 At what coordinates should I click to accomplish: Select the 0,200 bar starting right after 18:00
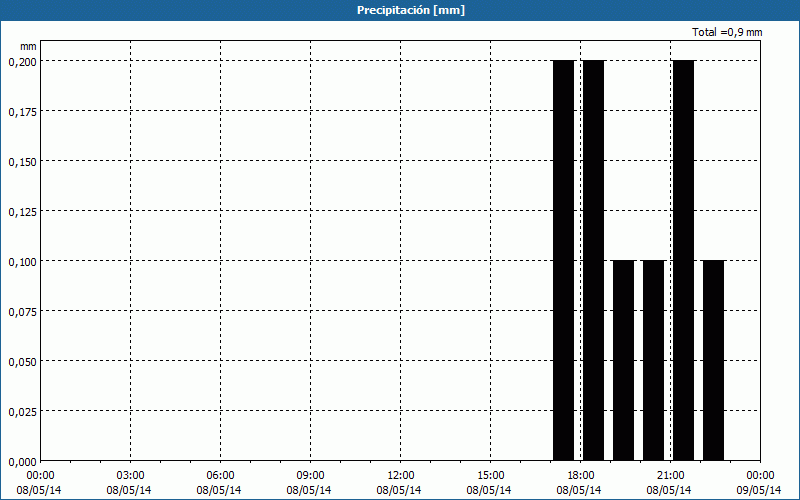[x=594, y=260]
